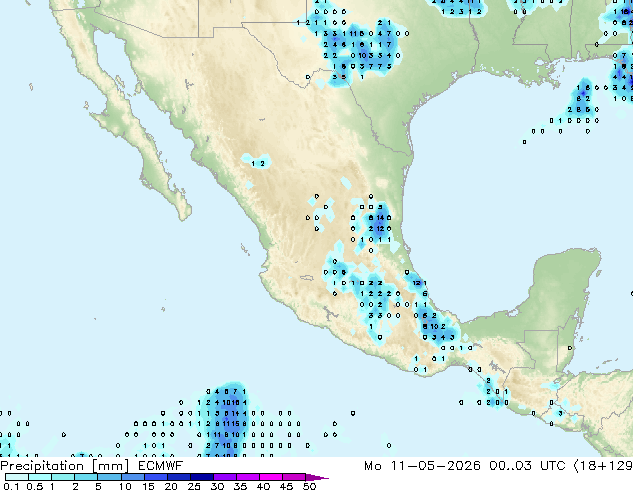Choose the 30–35 mm purple legend swatch
Screen dimensions: 634x490
point(225,477)
